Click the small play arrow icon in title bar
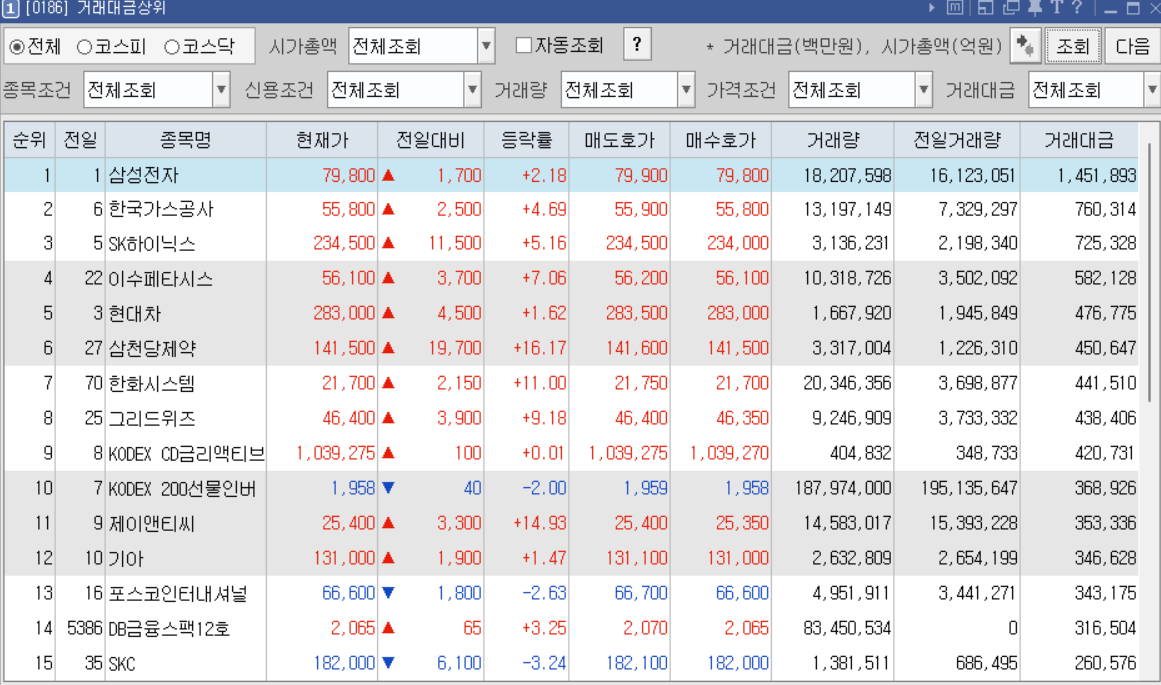Image resolution: width=1161 pixels, height=685 pixels. [x=932, y=8]
